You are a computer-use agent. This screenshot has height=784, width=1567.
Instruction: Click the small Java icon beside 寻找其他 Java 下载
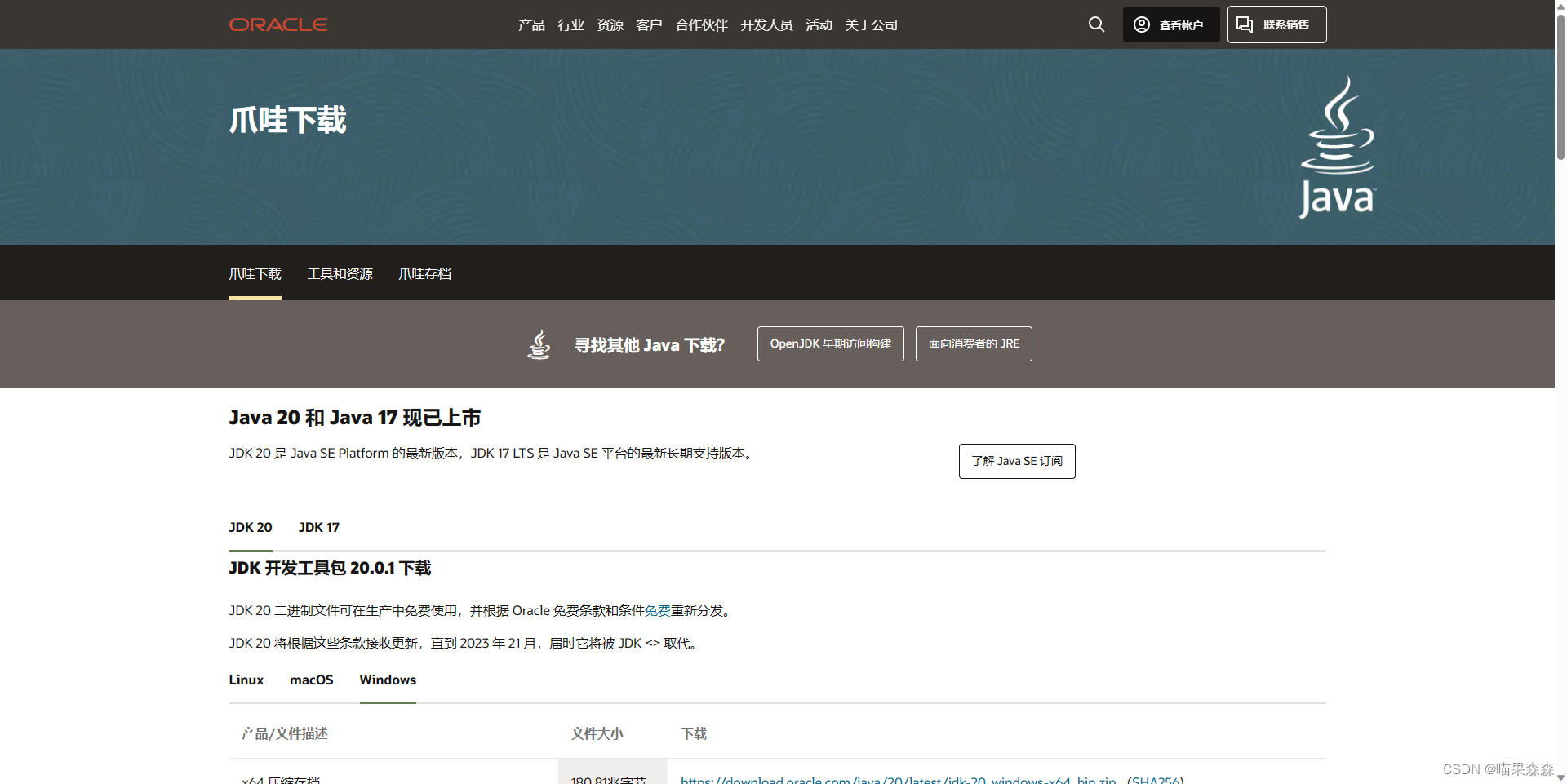coord(539,344)
